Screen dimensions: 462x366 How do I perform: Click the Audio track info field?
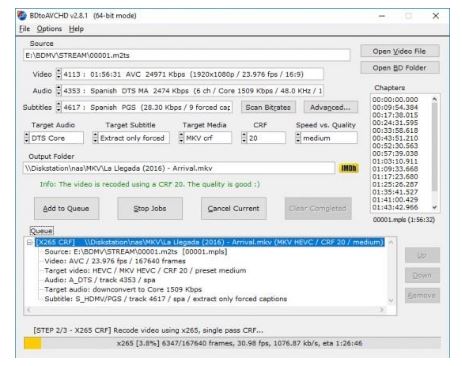[x=192, y=91]
